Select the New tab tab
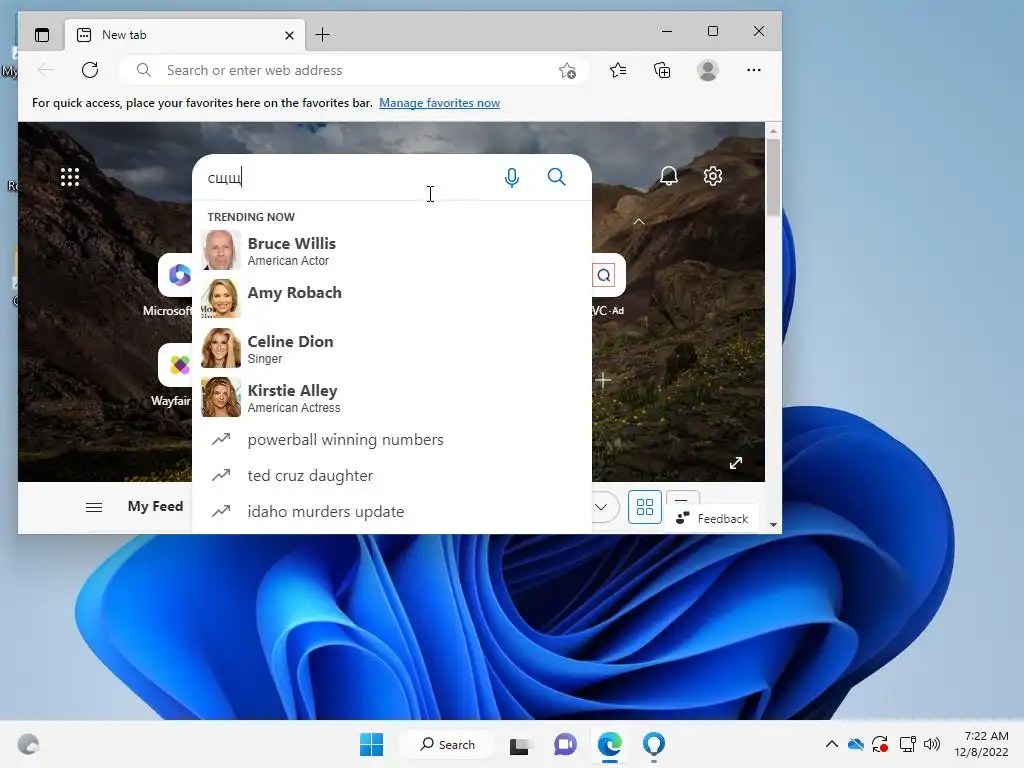Viewport: 1024px width, 768px height. pos(185,35)
